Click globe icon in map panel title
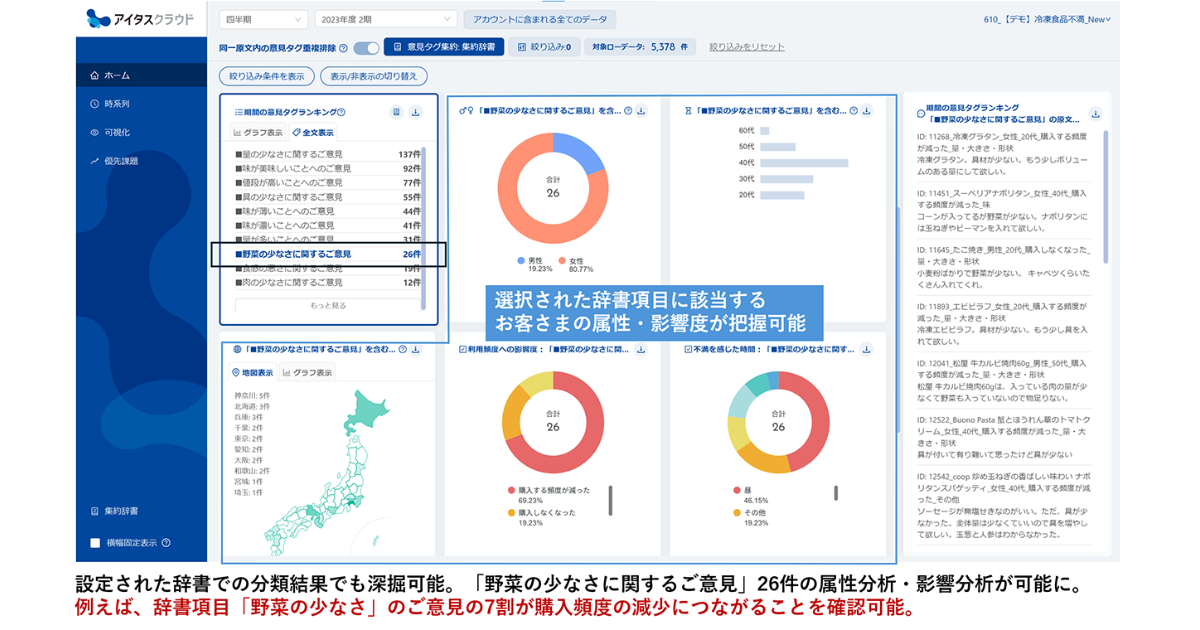This screenshot has width=1200, height=630. click(237, 350)
